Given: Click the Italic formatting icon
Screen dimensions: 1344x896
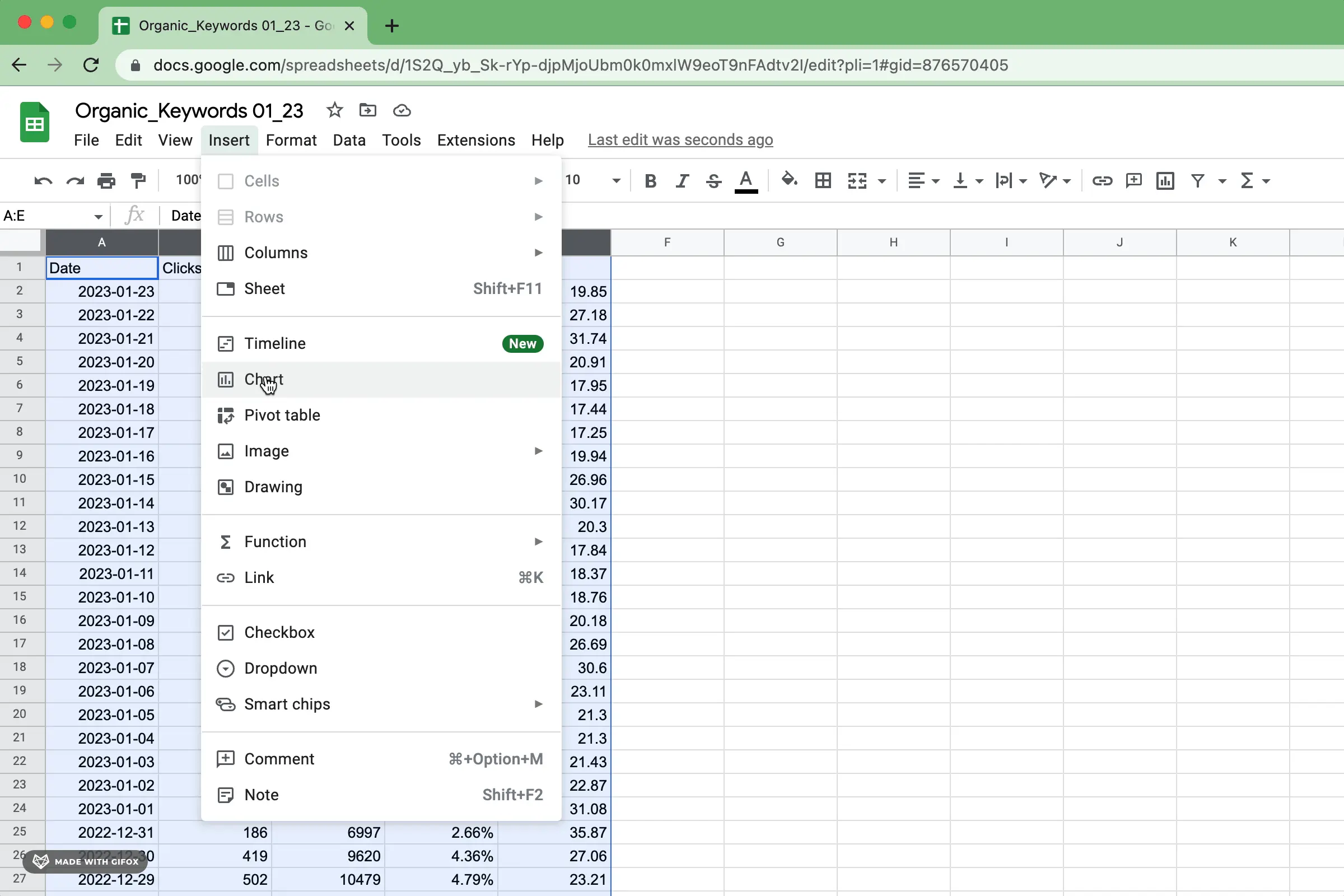Looking at the screenshot, I should pos(682,180).
